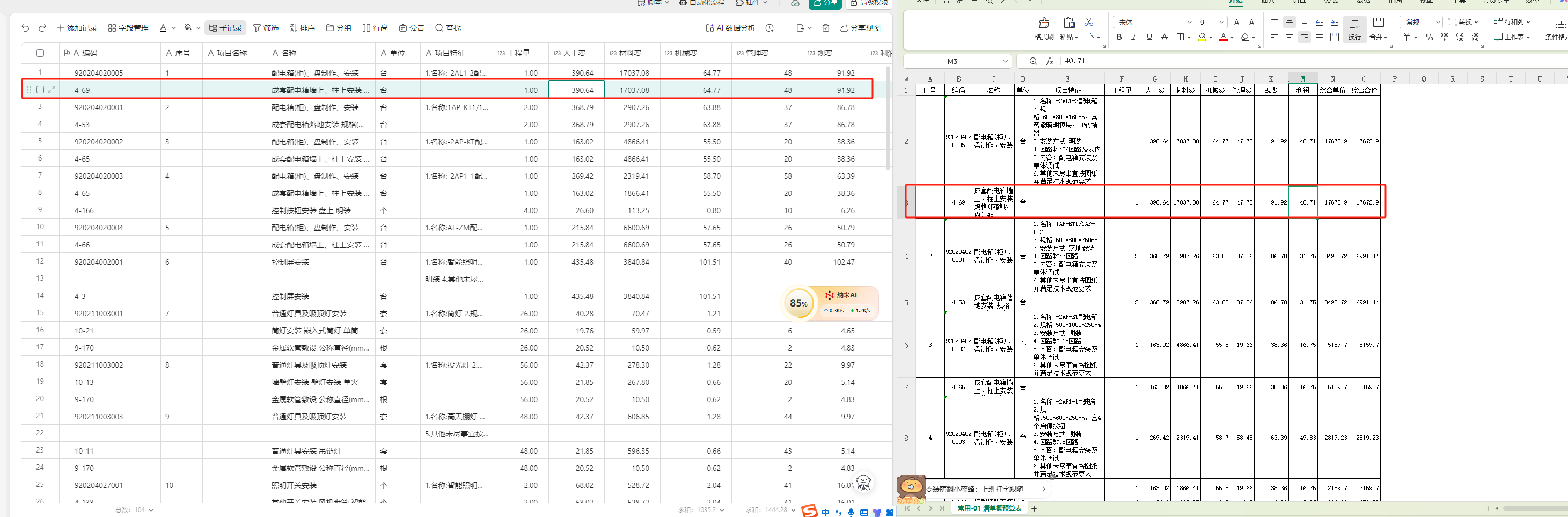Screen dimensions: 1568x517
Task: Click the format painter 格式刷 icon
Action: pyautogui.click(x=1044, y=28)
